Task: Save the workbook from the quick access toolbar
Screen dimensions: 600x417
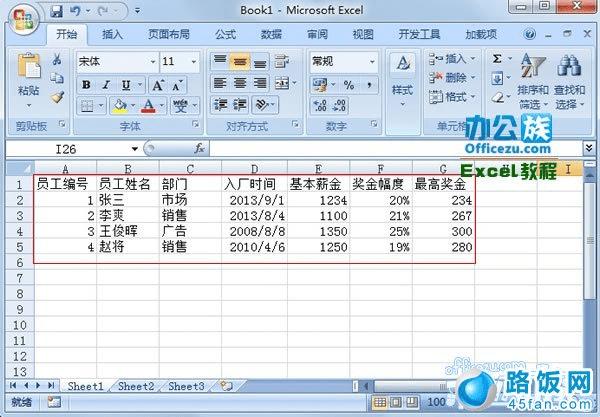Action: pyautogui.click(x=56, y=11)
